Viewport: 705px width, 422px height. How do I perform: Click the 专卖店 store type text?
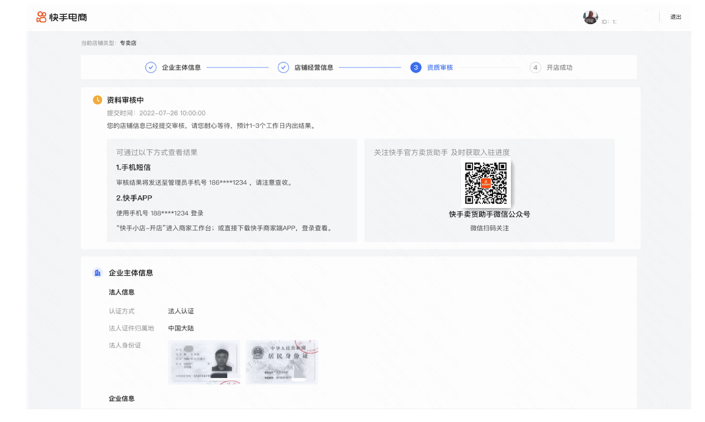click(128, 44)
